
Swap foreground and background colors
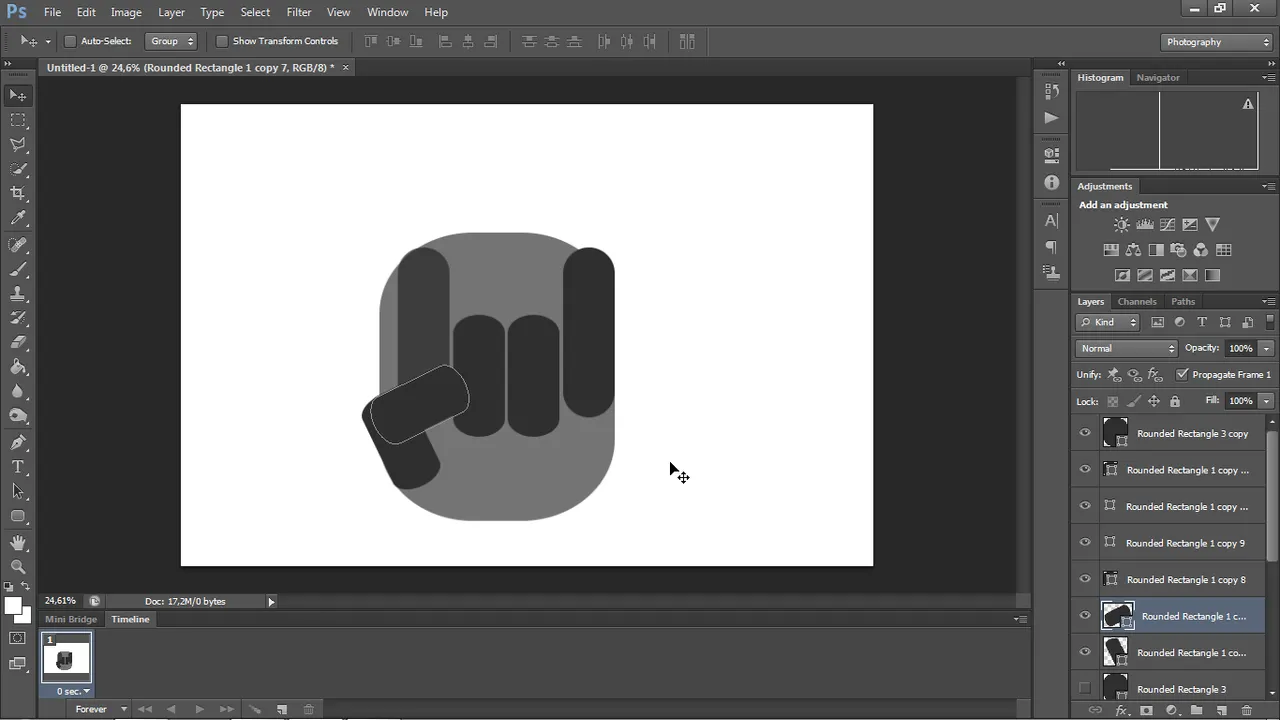click(x=26, y=587)
